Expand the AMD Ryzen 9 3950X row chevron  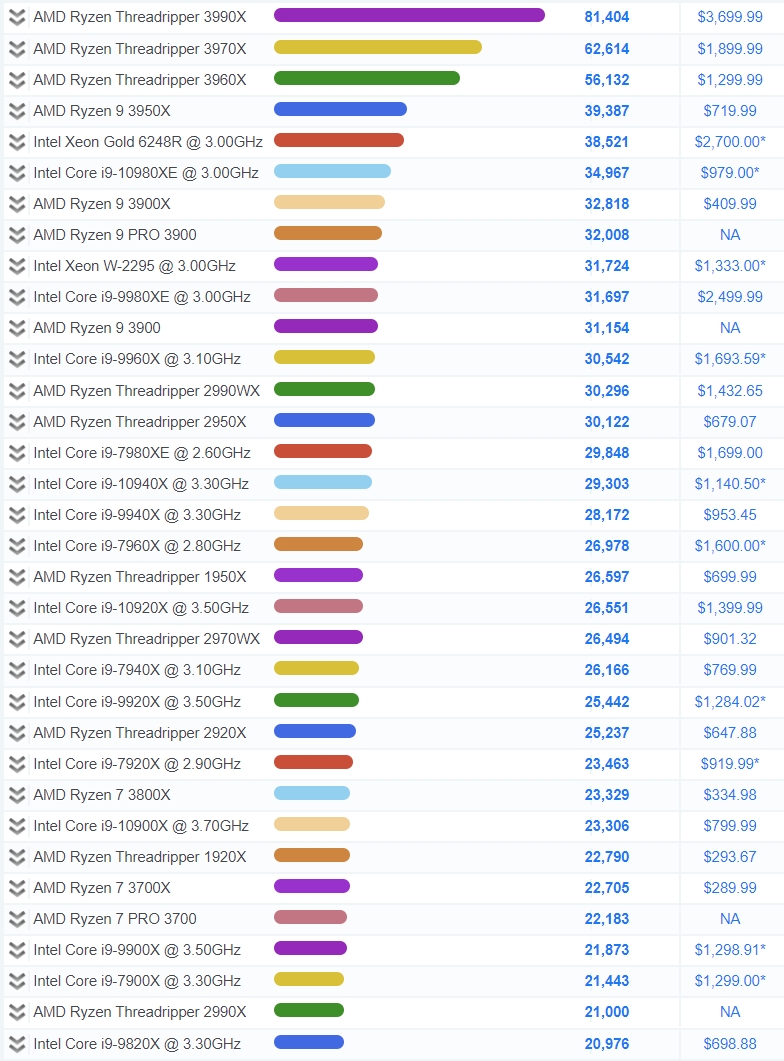pos(17,110)
